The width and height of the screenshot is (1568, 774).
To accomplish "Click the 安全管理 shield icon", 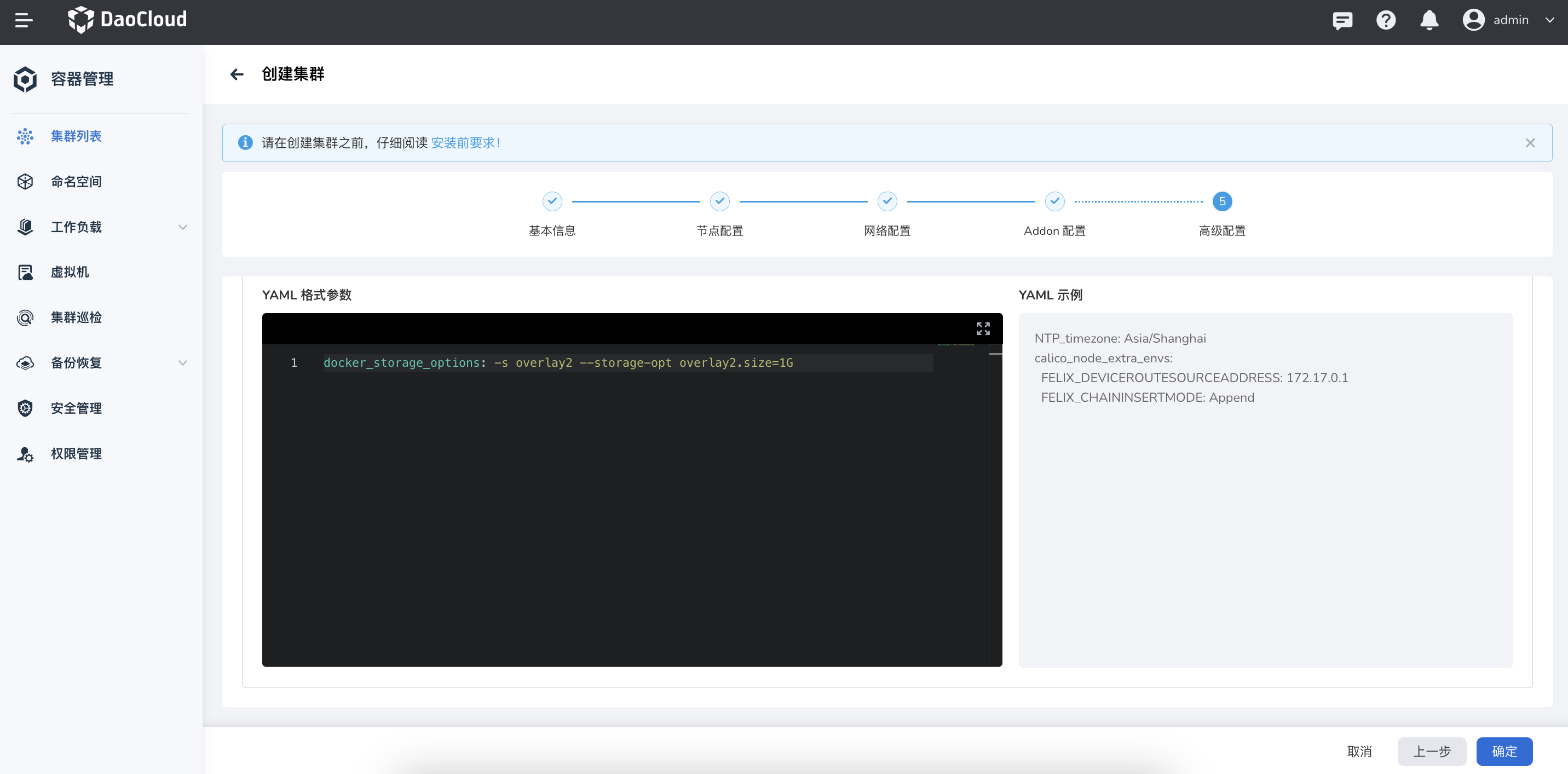I will [25, 408].
